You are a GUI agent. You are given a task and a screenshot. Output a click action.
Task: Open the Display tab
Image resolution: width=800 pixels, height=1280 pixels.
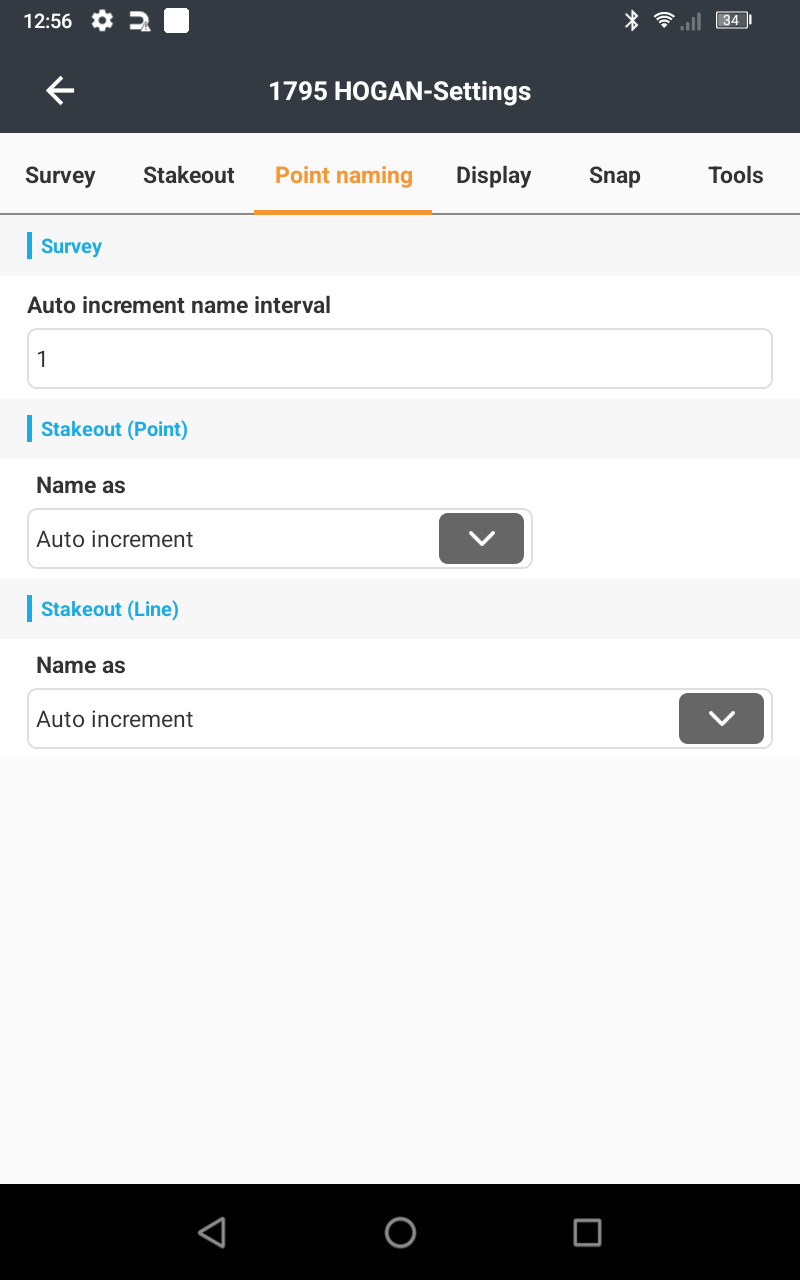point(494,175)
